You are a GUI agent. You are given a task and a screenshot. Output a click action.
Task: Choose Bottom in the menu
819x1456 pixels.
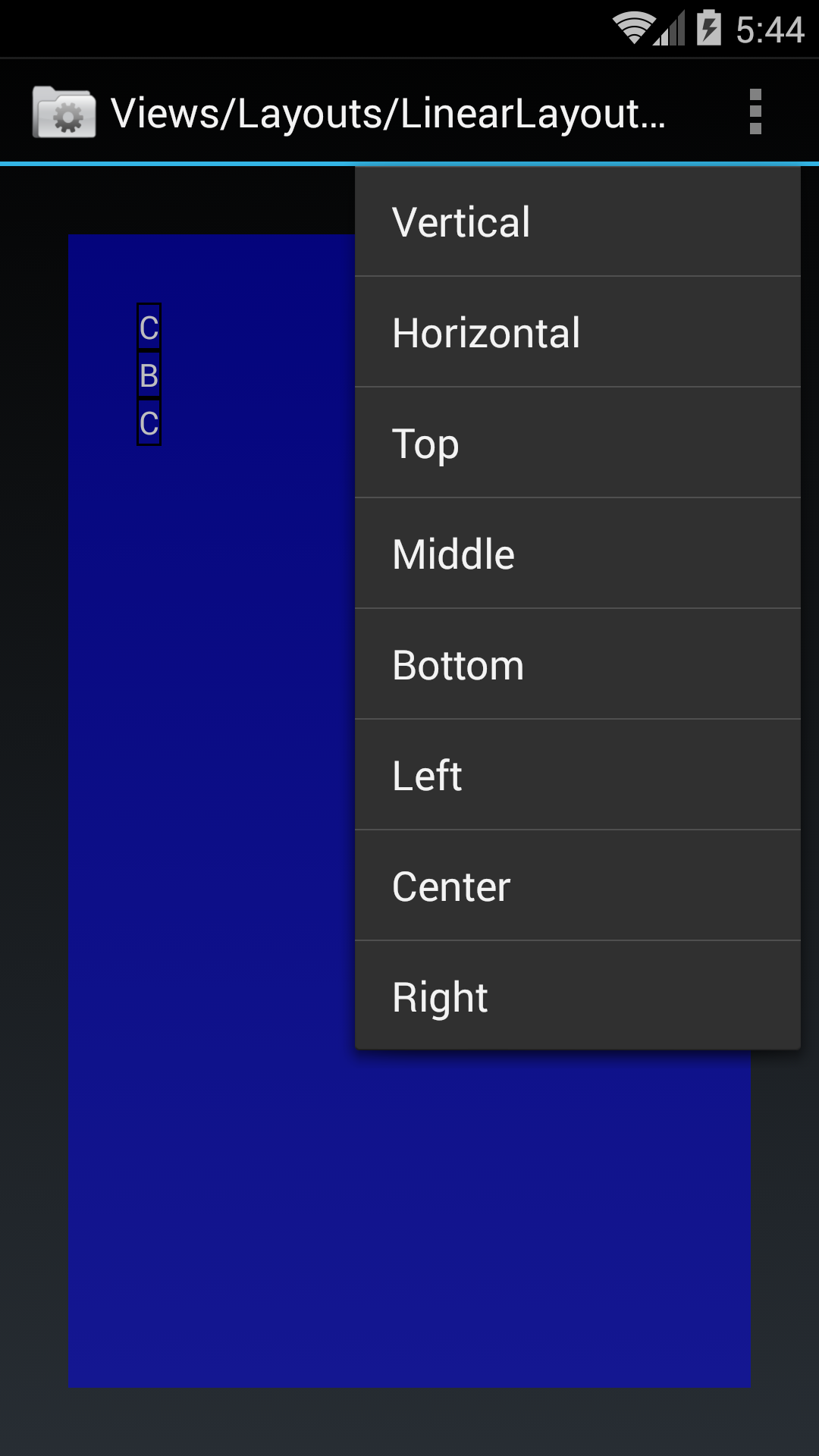pyautogui.click(x=578, y=665)
